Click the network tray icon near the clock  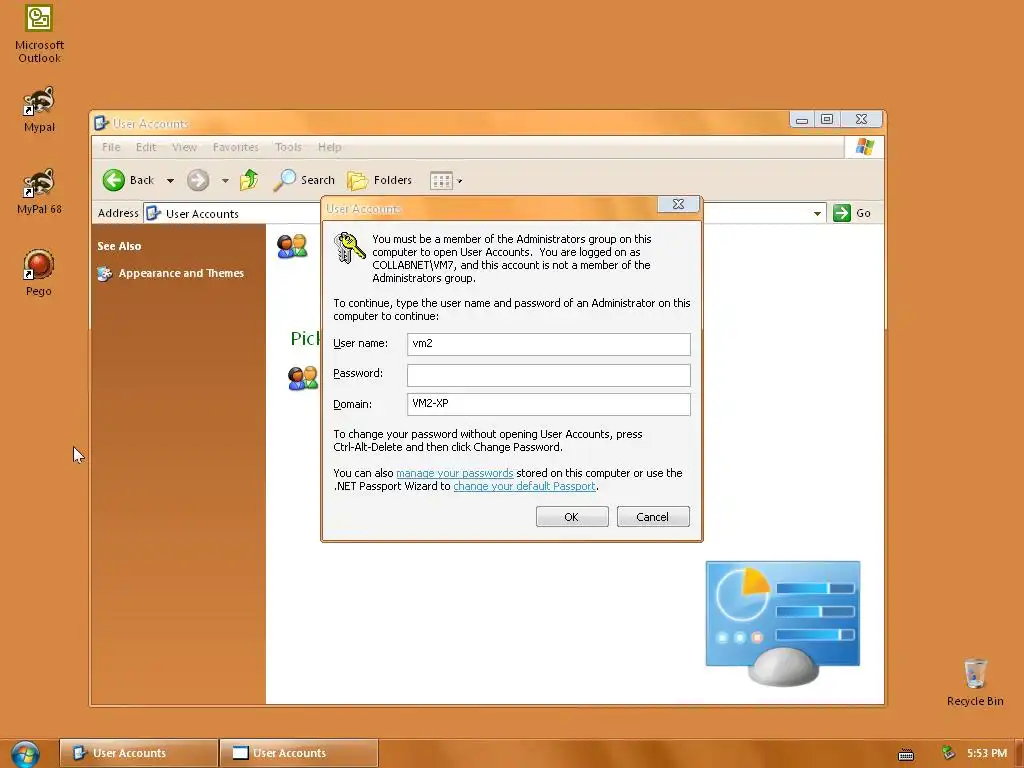pyautogui.click(x=948, y=753)
